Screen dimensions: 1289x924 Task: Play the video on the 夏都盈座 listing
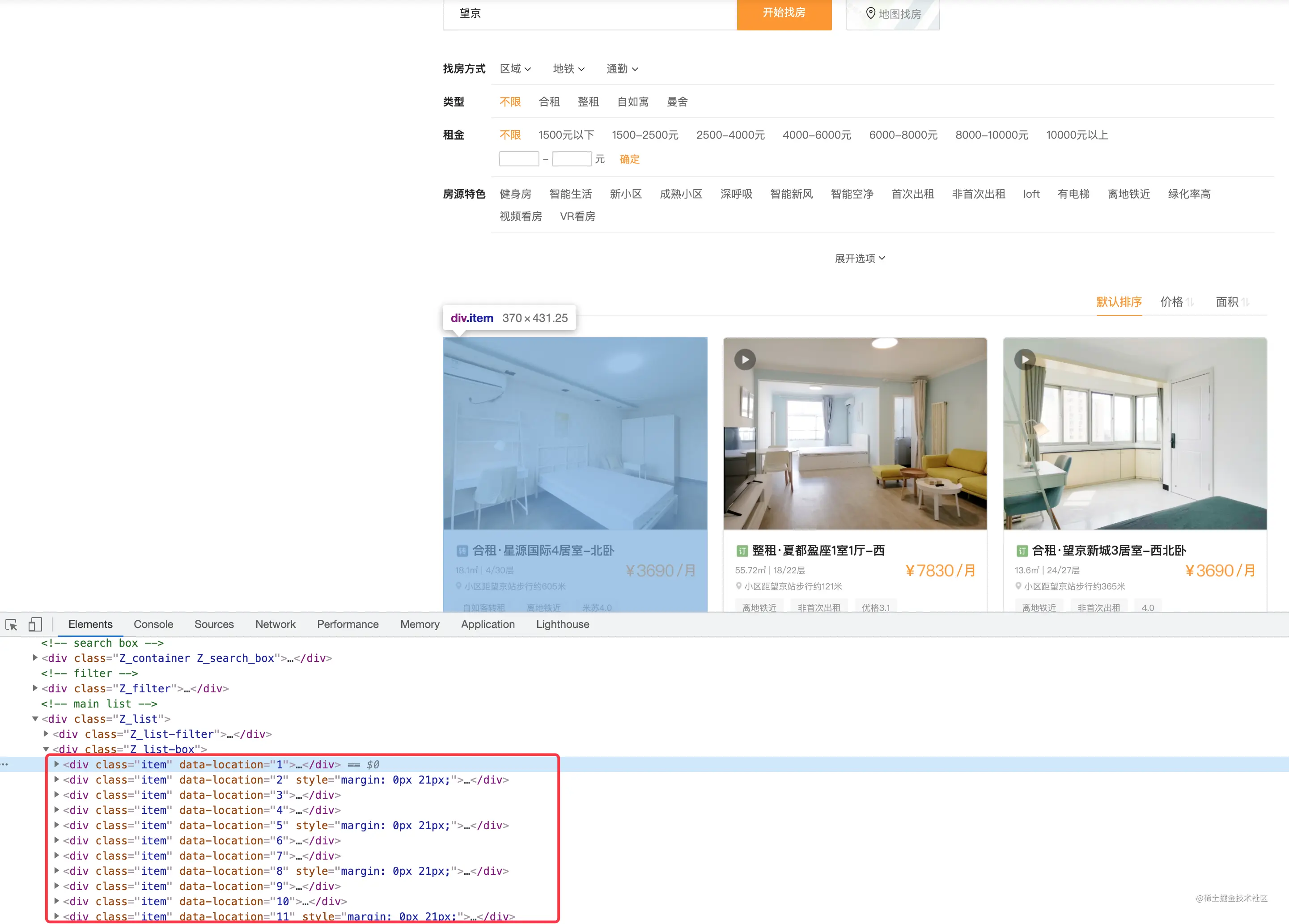(x=745, y=359)
